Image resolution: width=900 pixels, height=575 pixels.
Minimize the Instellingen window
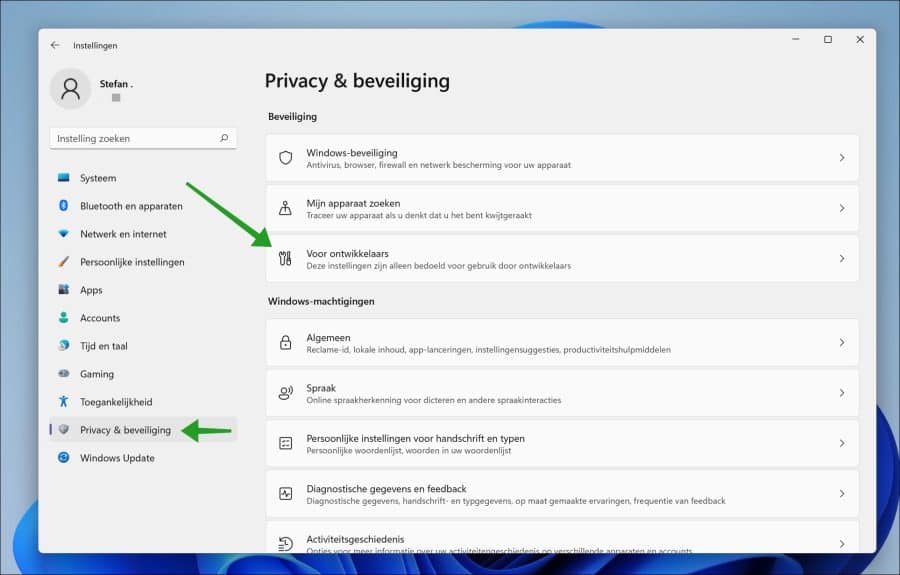tap(796, 40)
